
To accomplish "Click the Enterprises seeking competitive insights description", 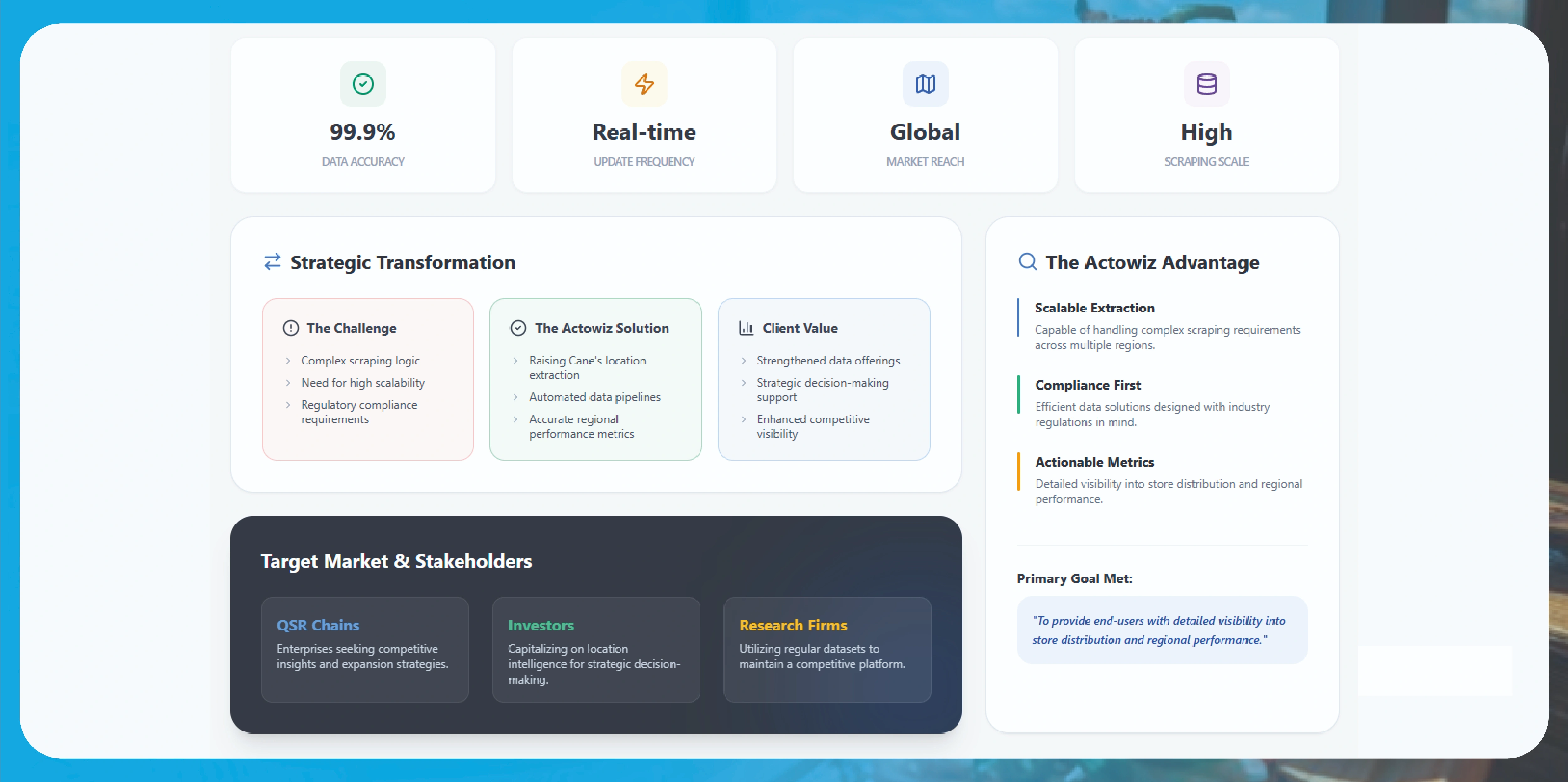I will (362, 657).
